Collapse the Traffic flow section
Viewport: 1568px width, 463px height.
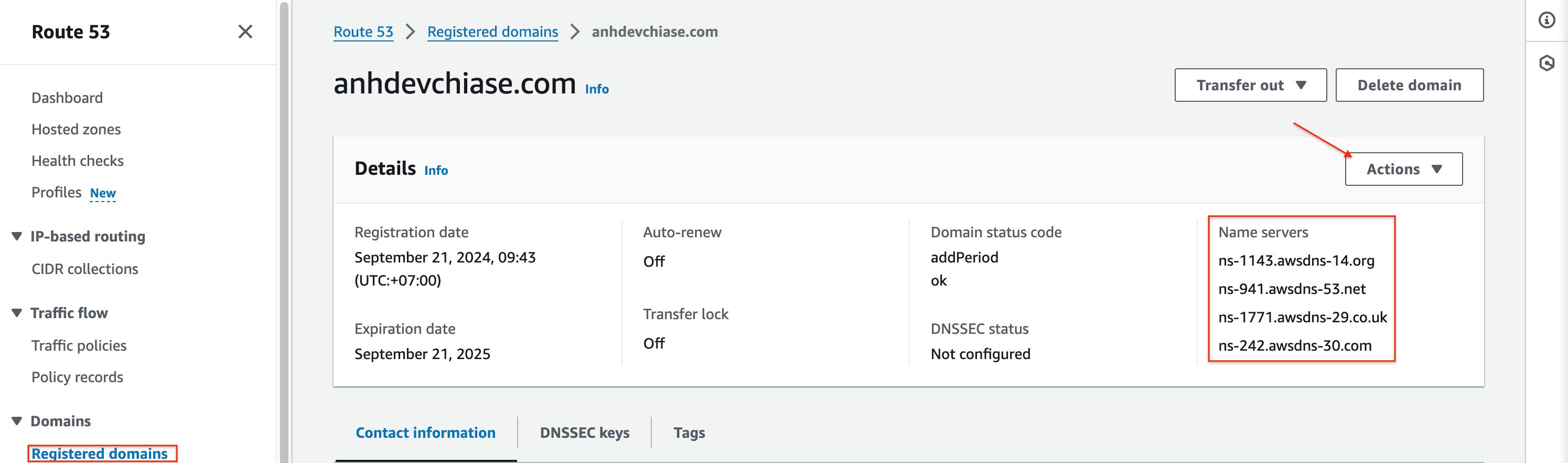pyautogui.click(x=17, y=313)
